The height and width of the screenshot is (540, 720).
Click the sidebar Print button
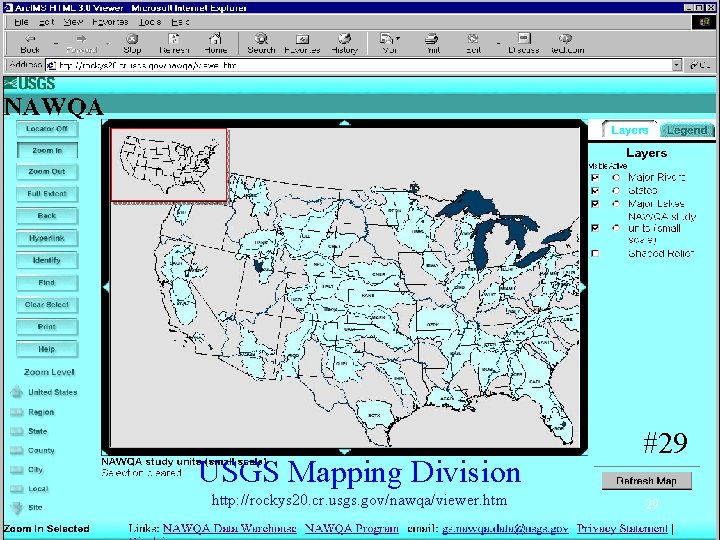pos(47,326)
